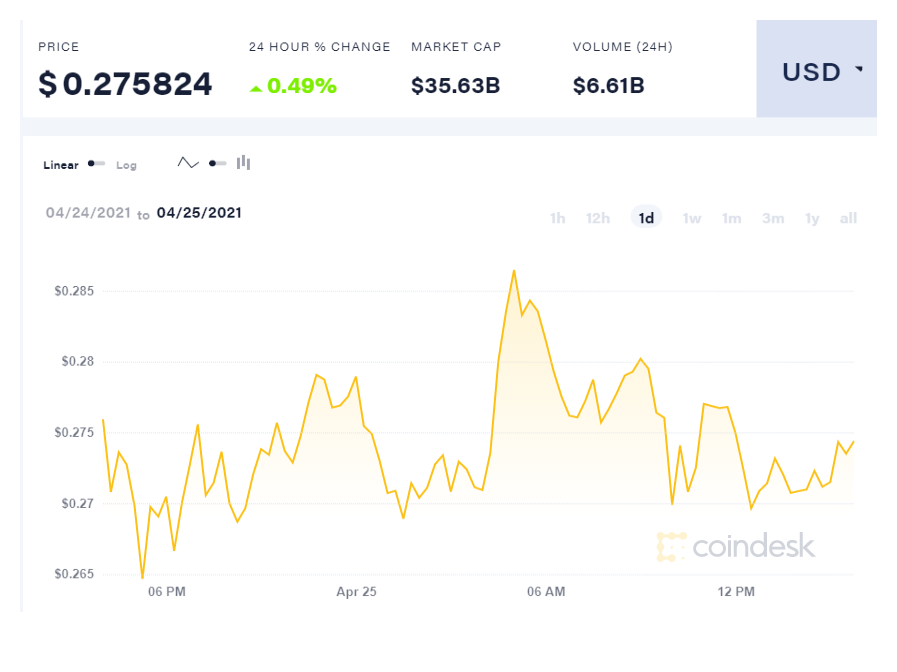
Task: Click the Log scale label
Action: click(126, 165)
